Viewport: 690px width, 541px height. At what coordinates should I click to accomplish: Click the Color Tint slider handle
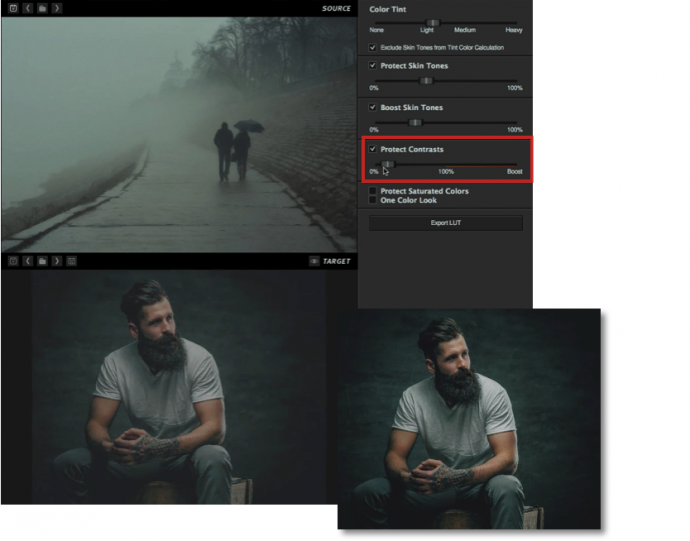click(433, 23)
